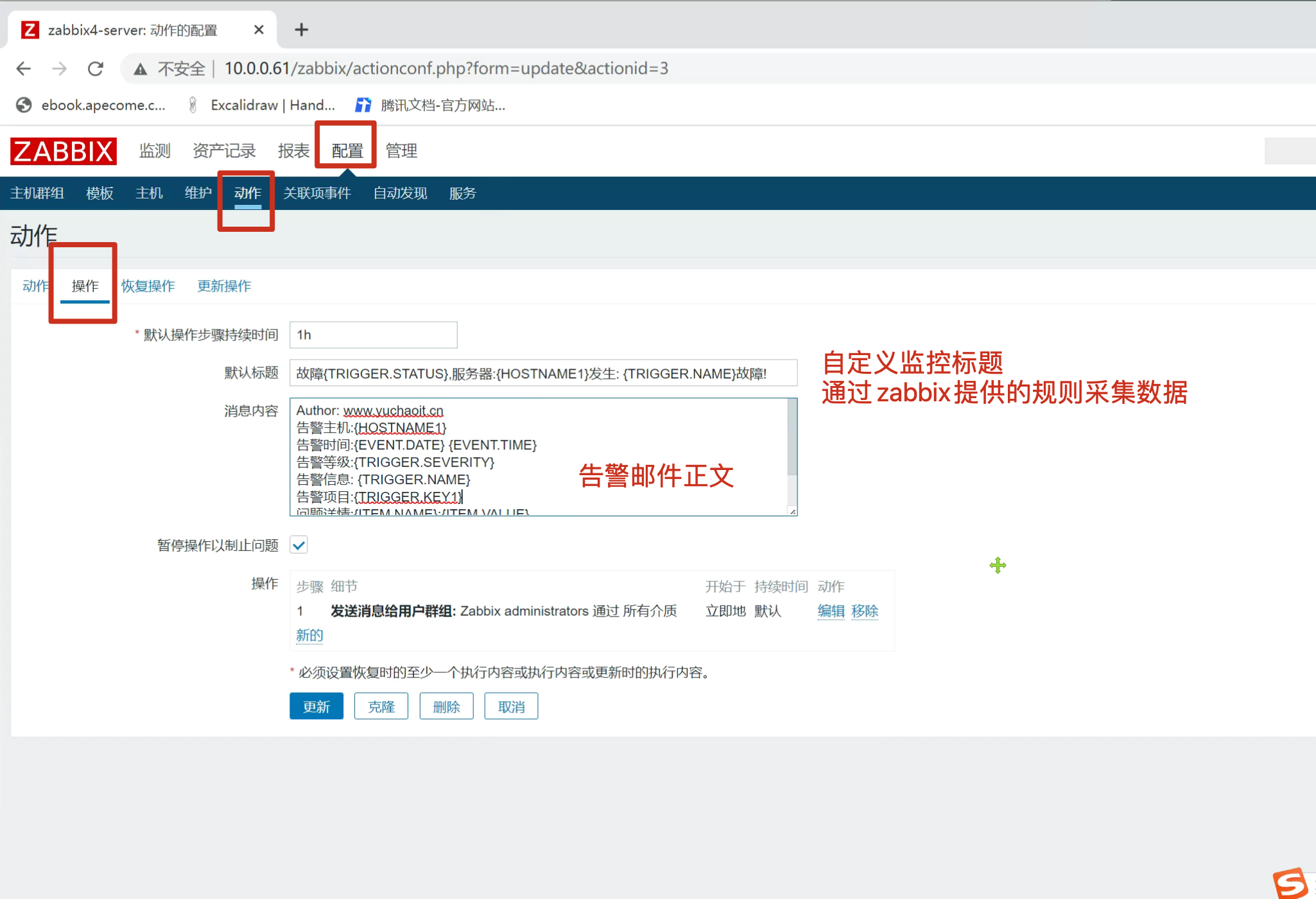The height and width of the screenshot is (899, 1316).
Task: Toggle pause operations for suppressed problems checkbox
Action: [x=299, y=545]
